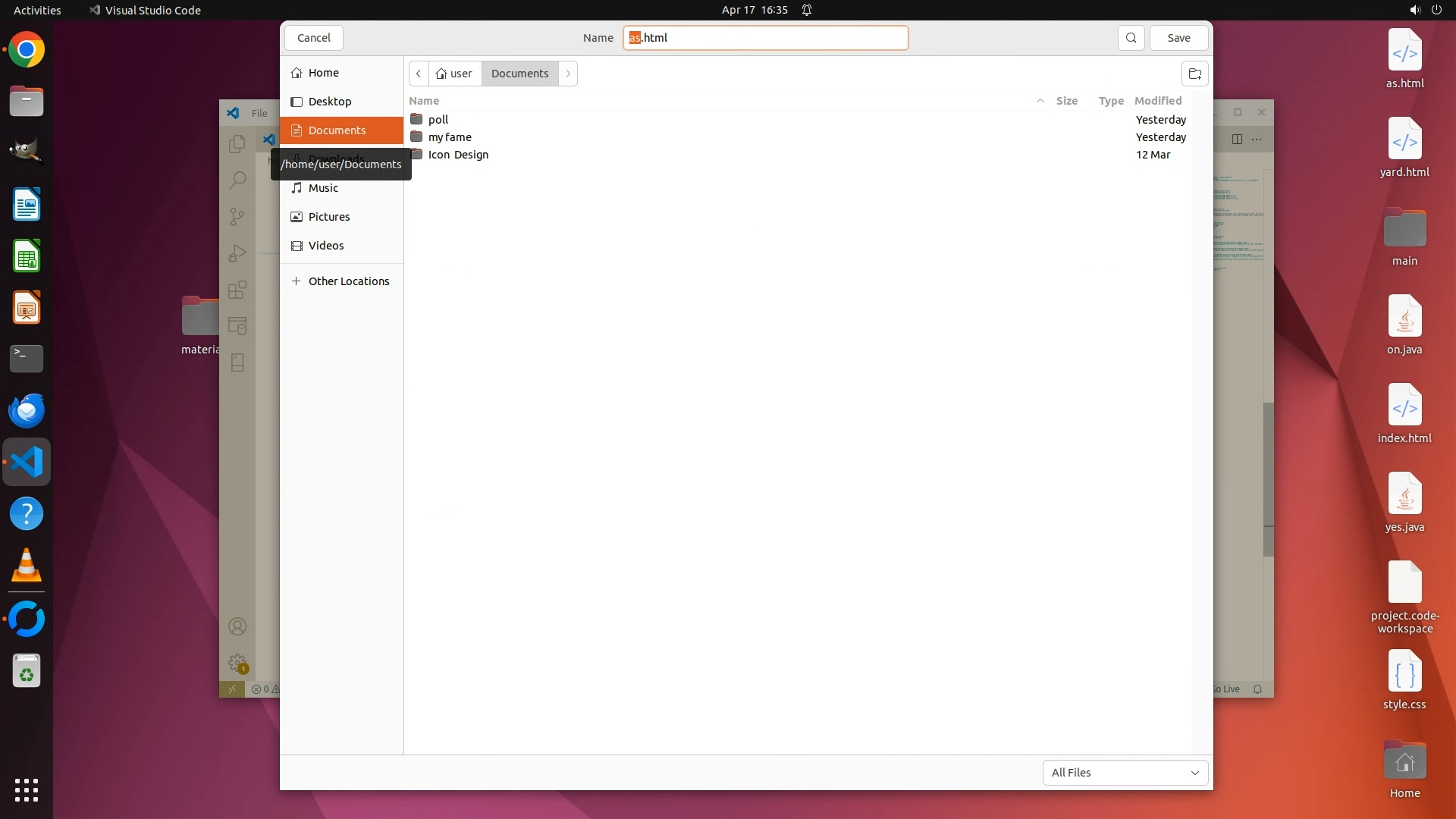Go forward with the right path arrow
1456x819 pixels.
click(568, 74)
